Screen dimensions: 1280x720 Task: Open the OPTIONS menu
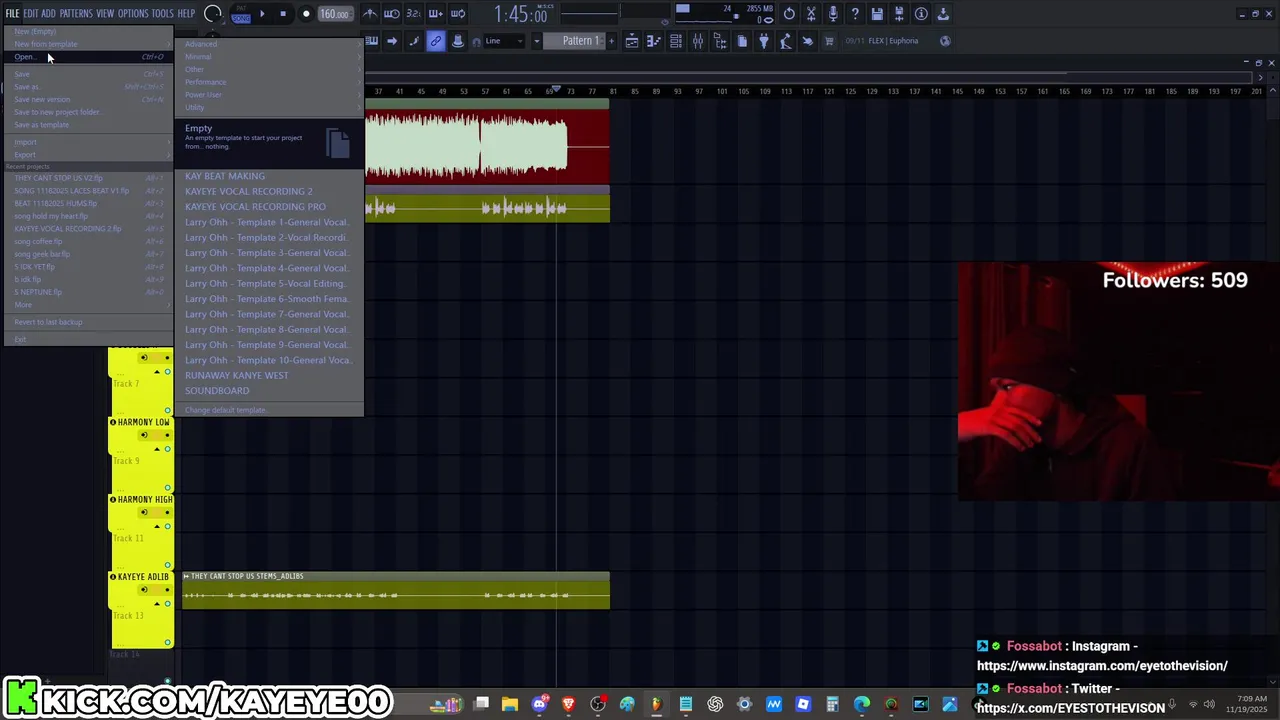click(133, 14)
